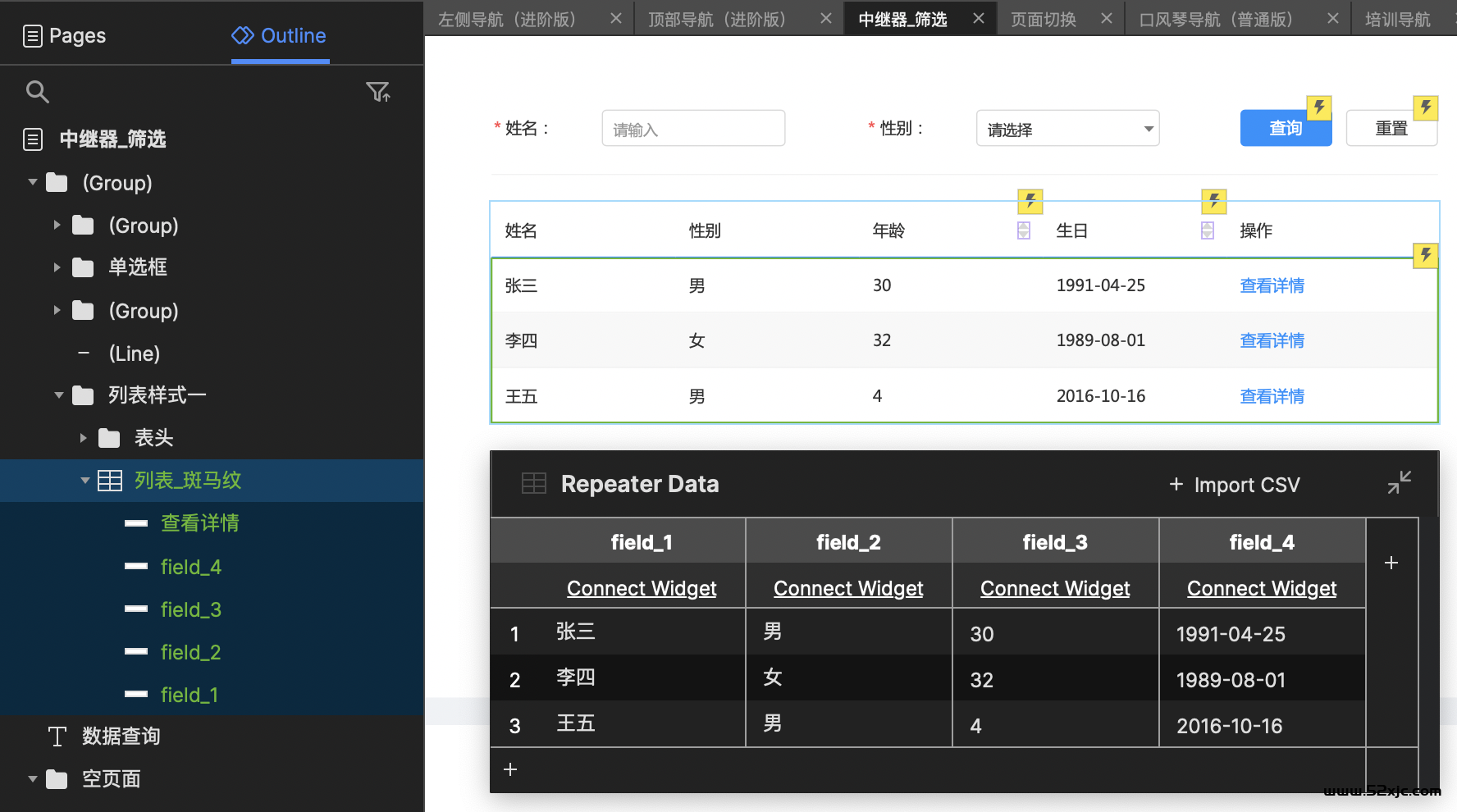Add a new column to repeater data
Screen dimensions: 1457x812
point(1391,563)
